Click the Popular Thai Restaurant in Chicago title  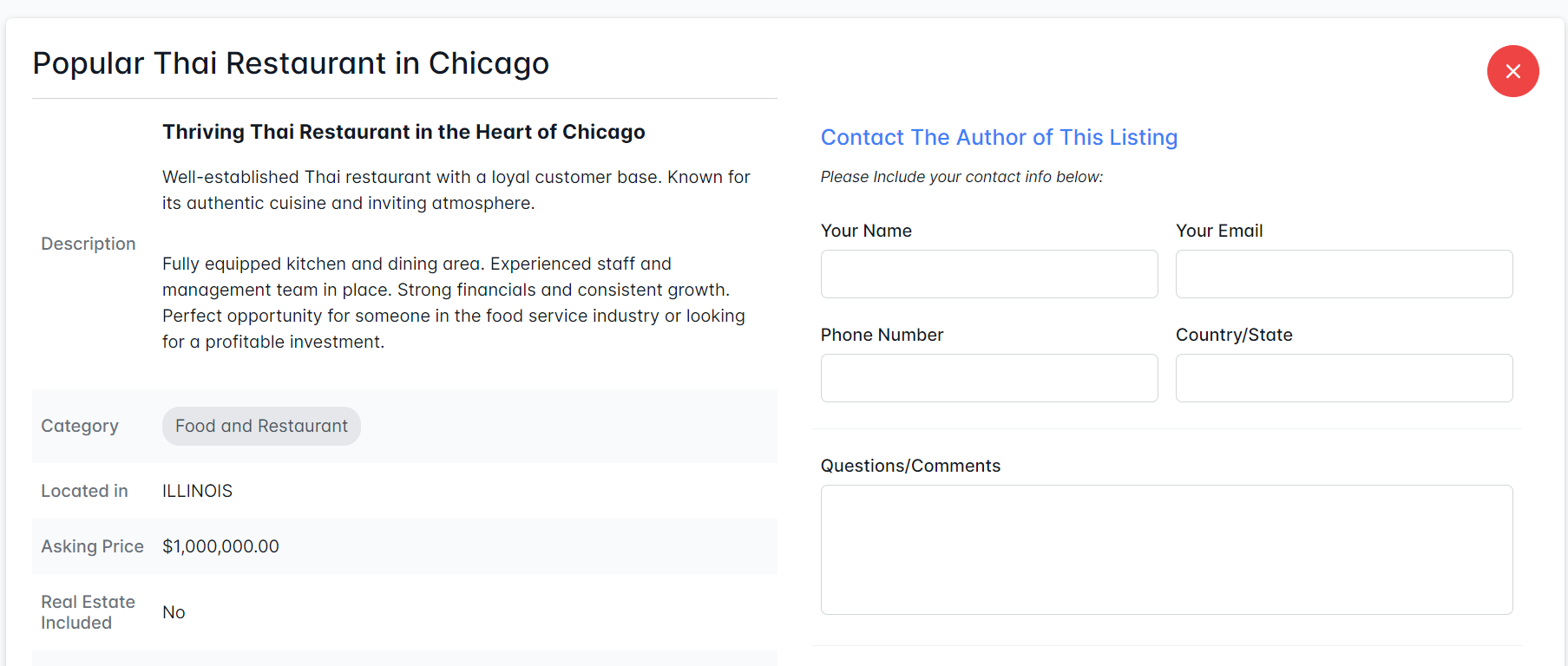[x=291, y=63]
